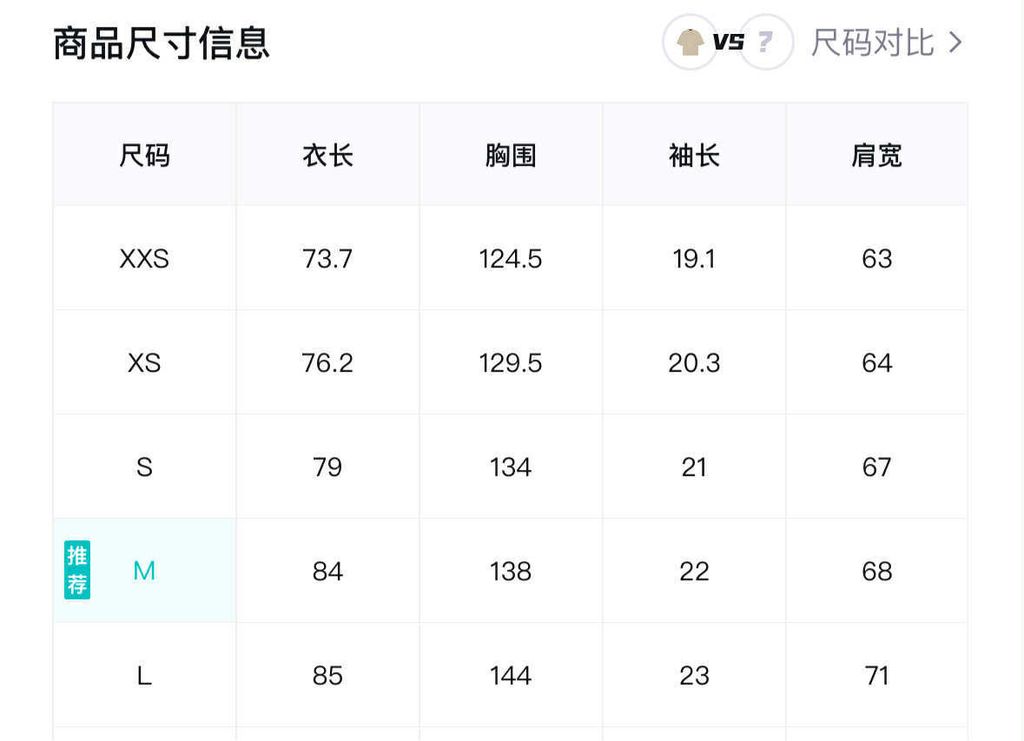This screenshot has height=741, width=1024.
Task: Click the 肩宽 column header
Action: (877, 155)
